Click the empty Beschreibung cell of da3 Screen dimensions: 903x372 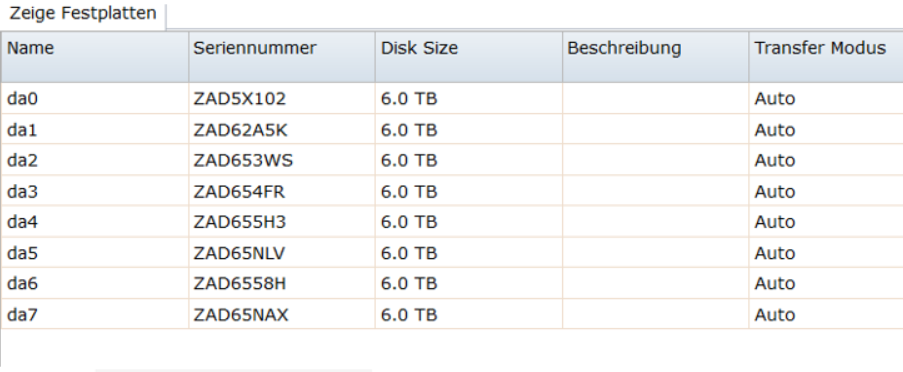point(655,191)
